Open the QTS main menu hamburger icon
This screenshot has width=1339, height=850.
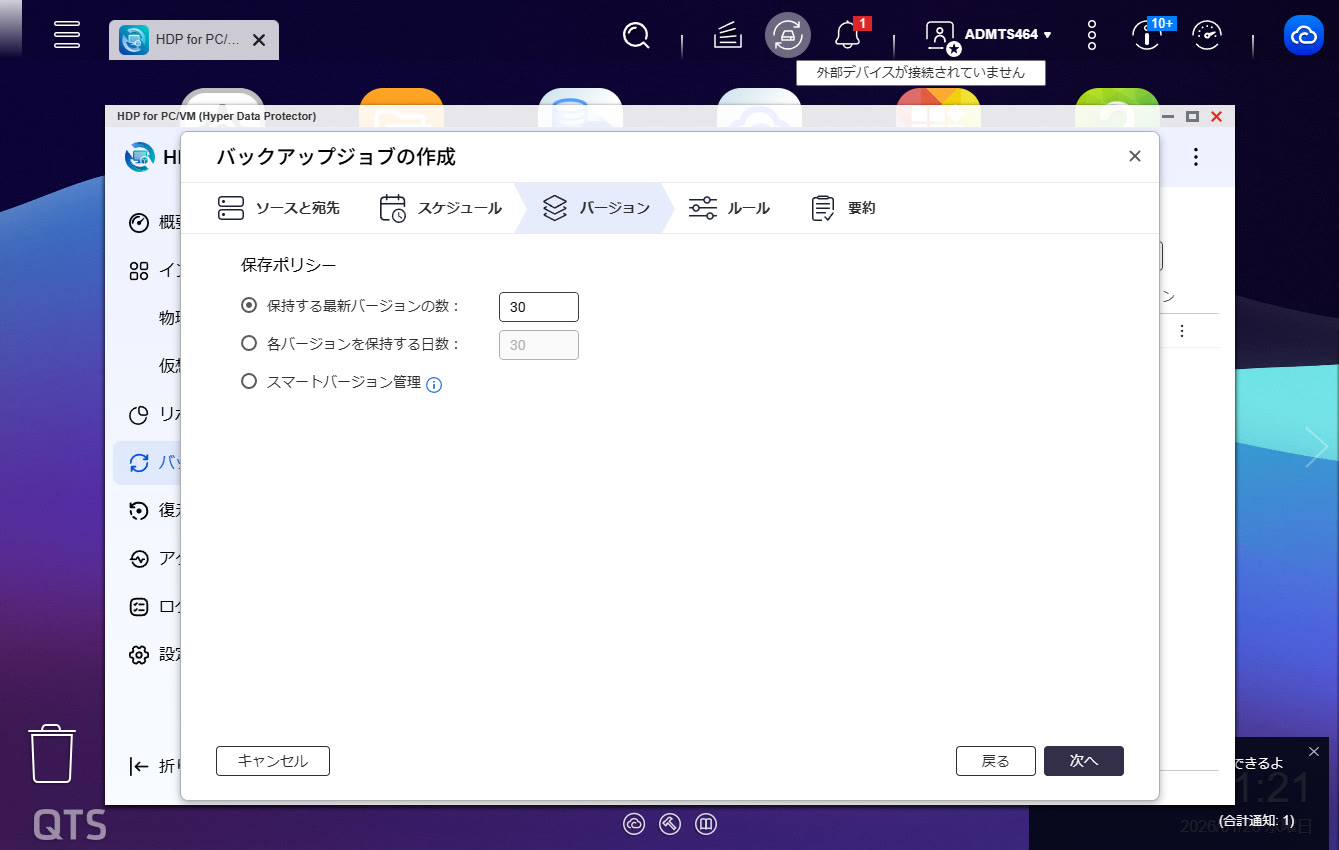(67, 35)
